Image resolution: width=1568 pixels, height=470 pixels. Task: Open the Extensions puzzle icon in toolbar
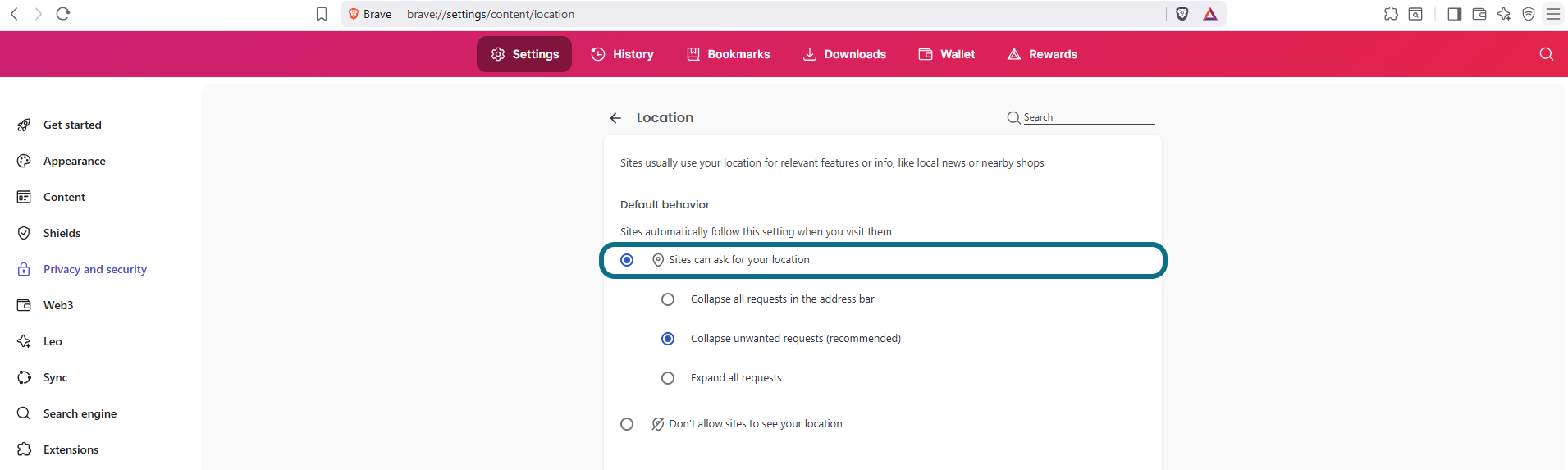(1391, 14)
